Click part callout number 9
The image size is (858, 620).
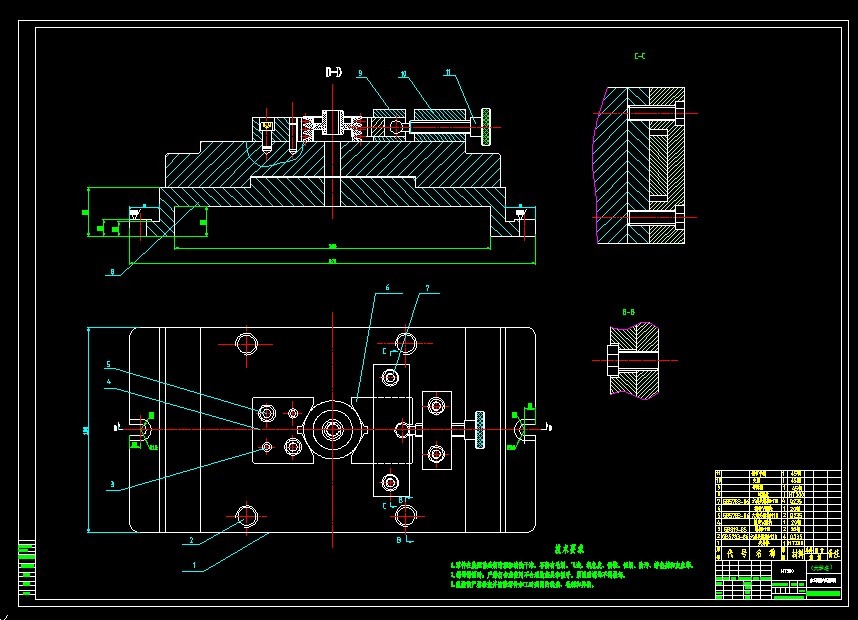360,73
